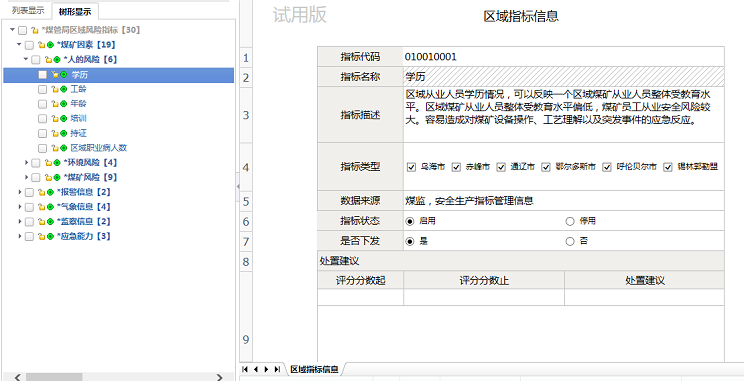The width and height of the screenshot is (744, 381).
Task: Select the 树形显示 tab
Action: coord(74,11)
